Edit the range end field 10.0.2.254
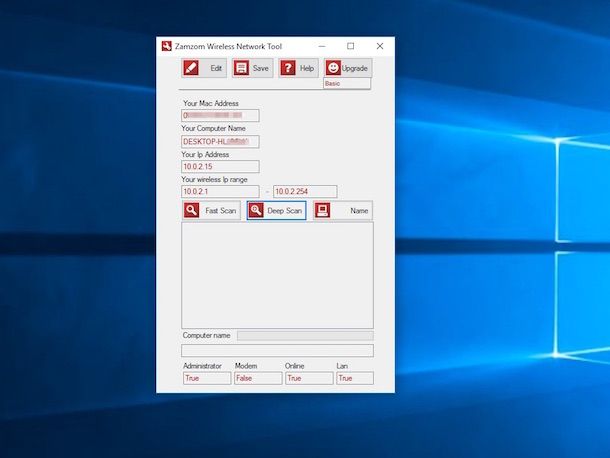This screenshot has width=610, height=458. tap(305, 191)
